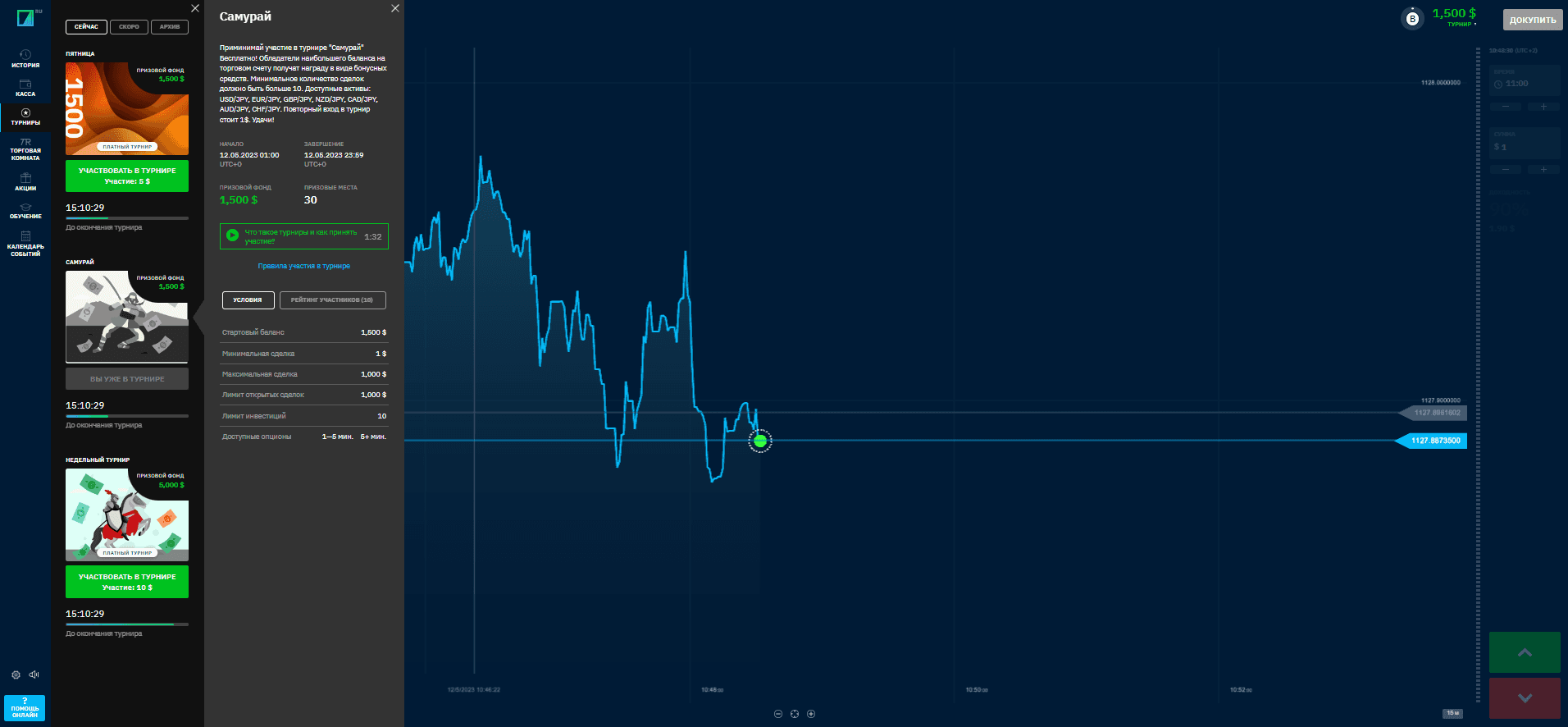The width and height of the screenshot is (1568, 727).
Task: Open Торговая комната from the sidebar
Action: click(25, 149)
